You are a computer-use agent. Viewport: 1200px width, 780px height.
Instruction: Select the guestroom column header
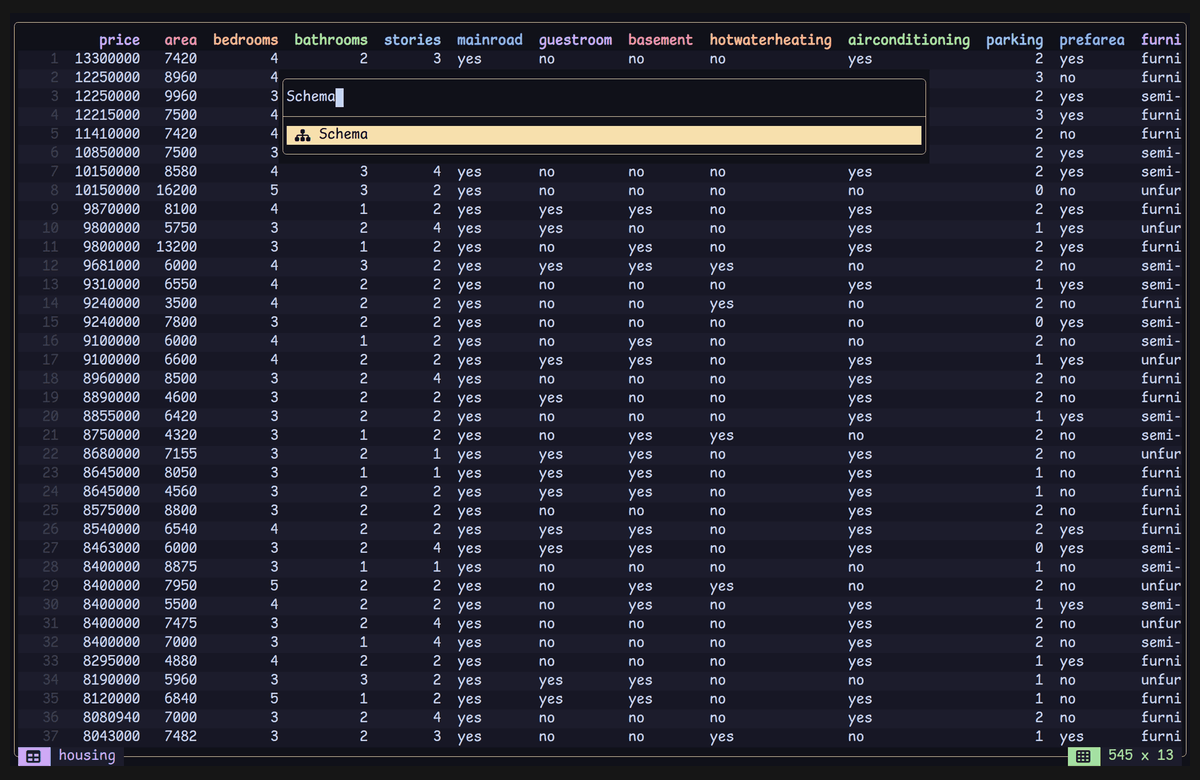coord(575,40)
